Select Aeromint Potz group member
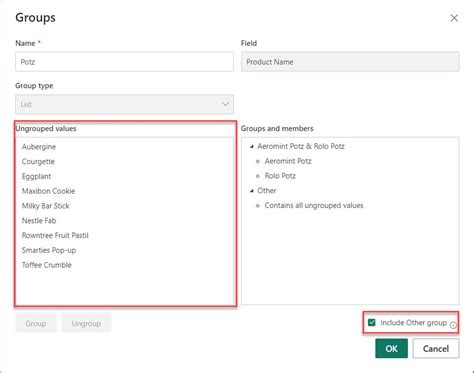 pyautogui.click(x=288, y=161)
